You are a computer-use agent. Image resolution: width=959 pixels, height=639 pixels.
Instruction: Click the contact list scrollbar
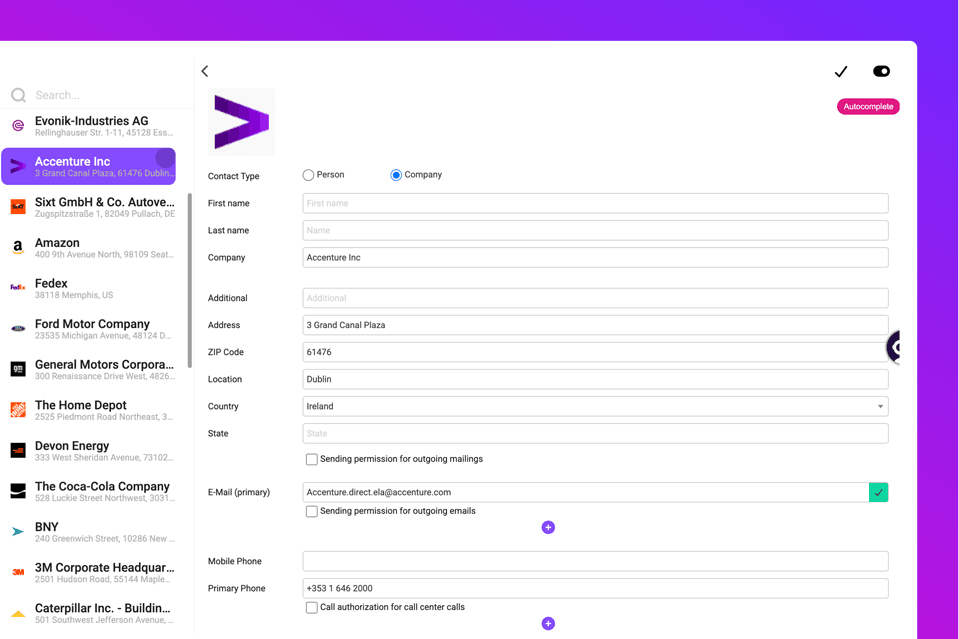[x=190, y=281]
